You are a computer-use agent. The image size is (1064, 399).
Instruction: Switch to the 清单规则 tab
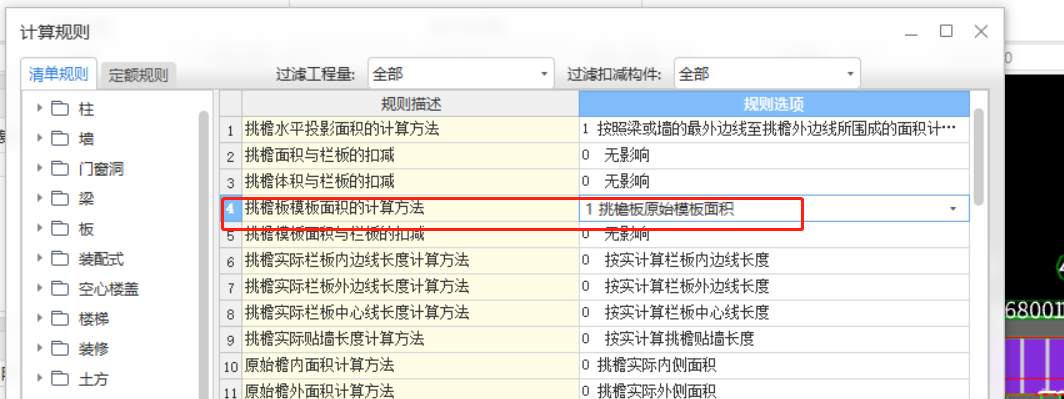[x=58, y=75]
